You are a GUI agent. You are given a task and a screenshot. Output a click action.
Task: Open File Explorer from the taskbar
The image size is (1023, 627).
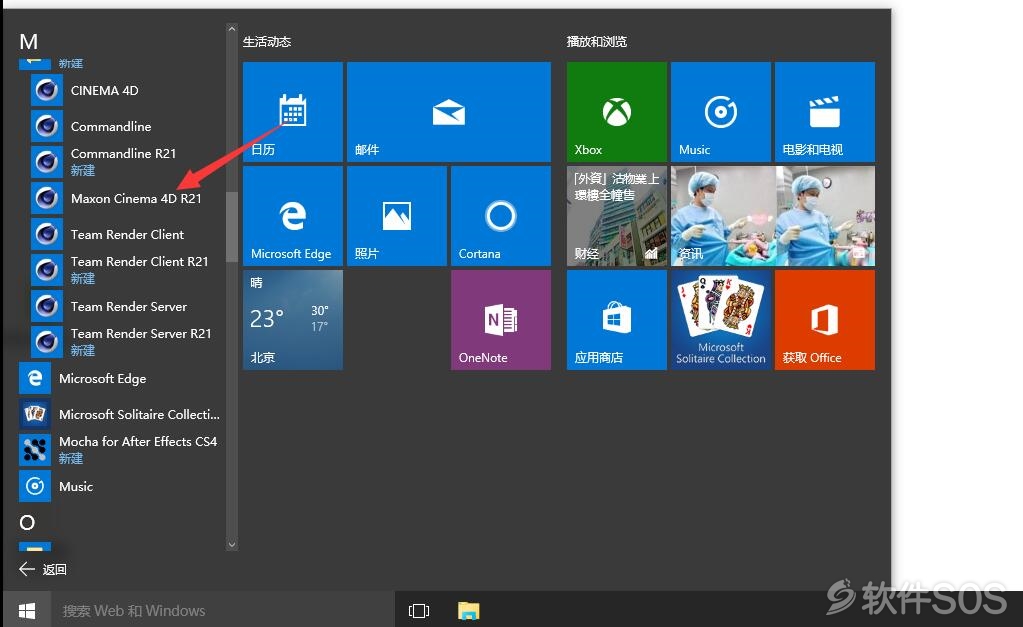coord(468,610)
